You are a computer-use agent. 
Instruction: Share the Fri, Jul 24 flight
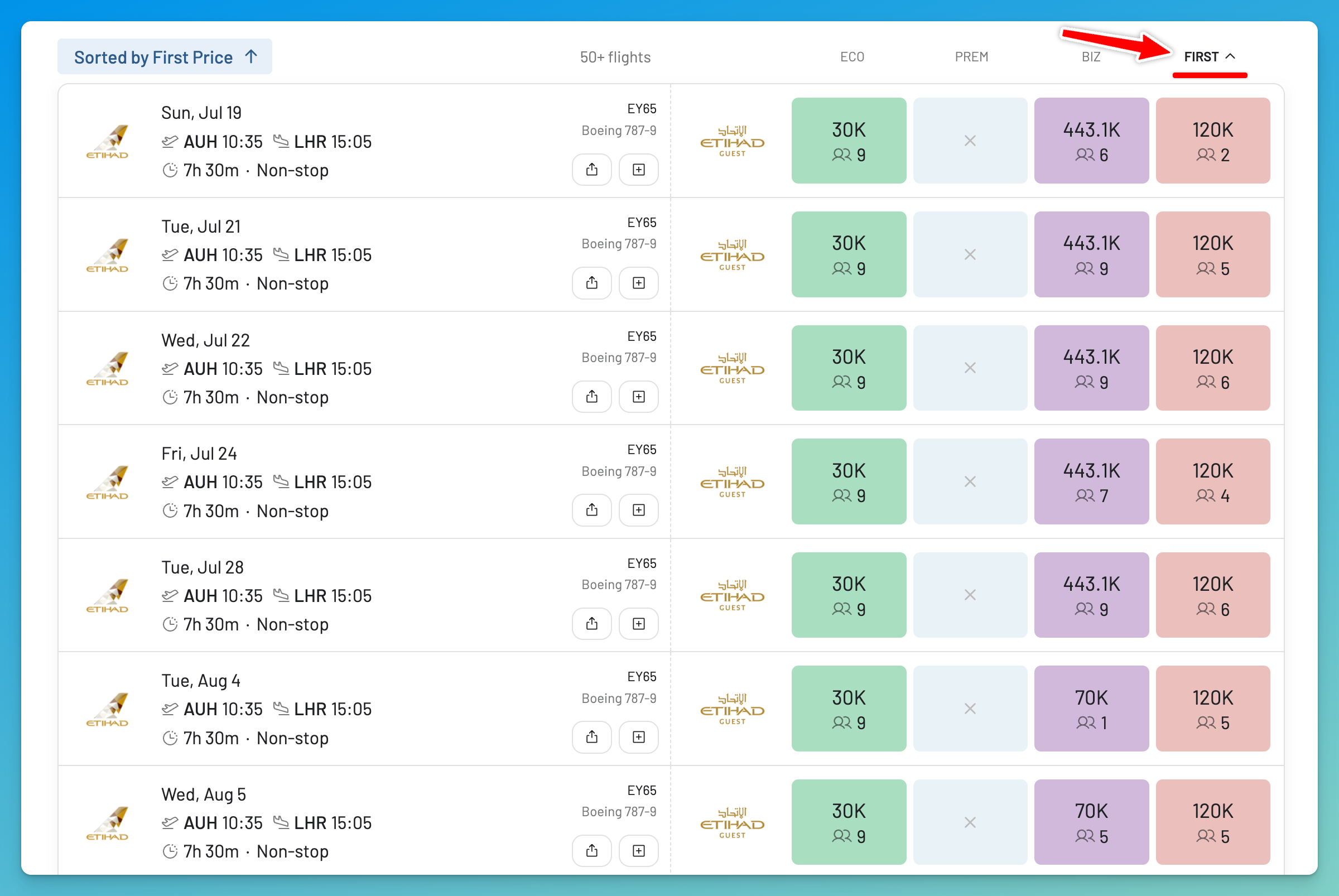[x=591, y=510]
